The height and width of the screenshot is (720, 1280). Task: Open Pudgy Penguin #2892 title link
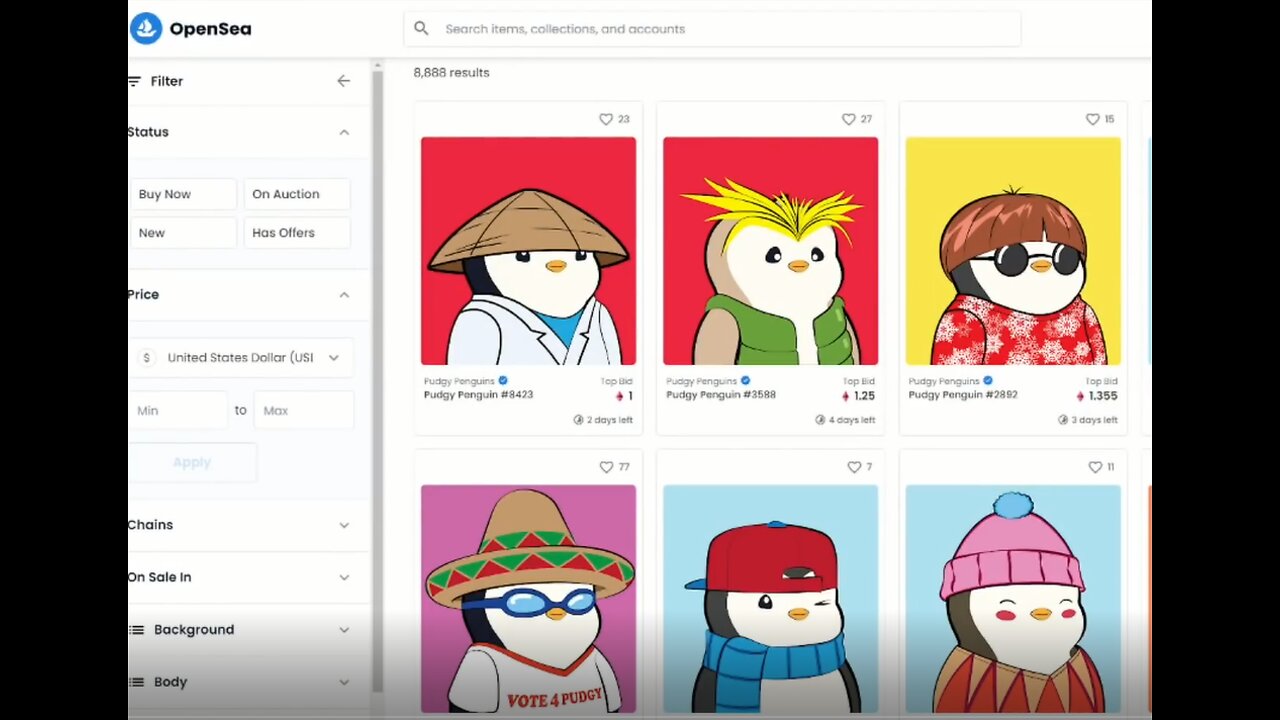[963, 395]
